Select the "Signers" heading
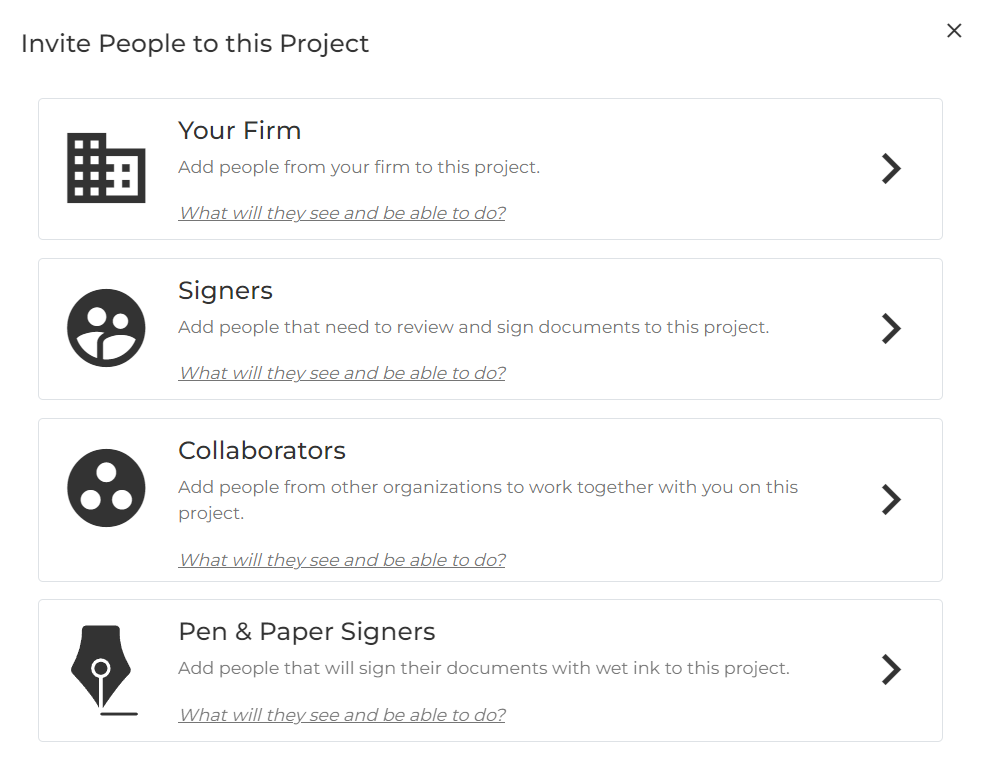Viewport: 984px width, 777px height. 225,291
